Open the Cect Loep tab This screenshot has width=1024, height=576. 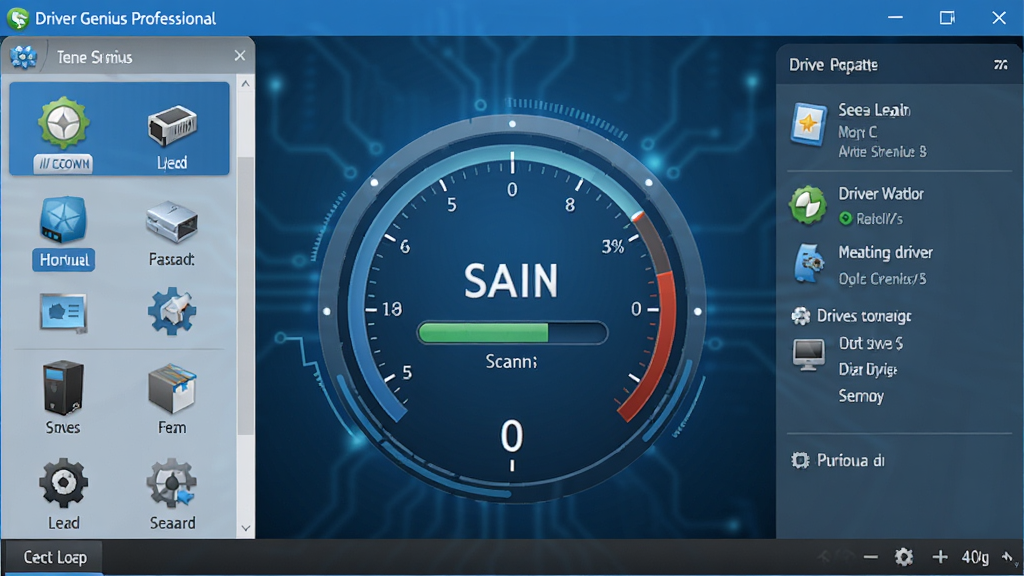55,557
